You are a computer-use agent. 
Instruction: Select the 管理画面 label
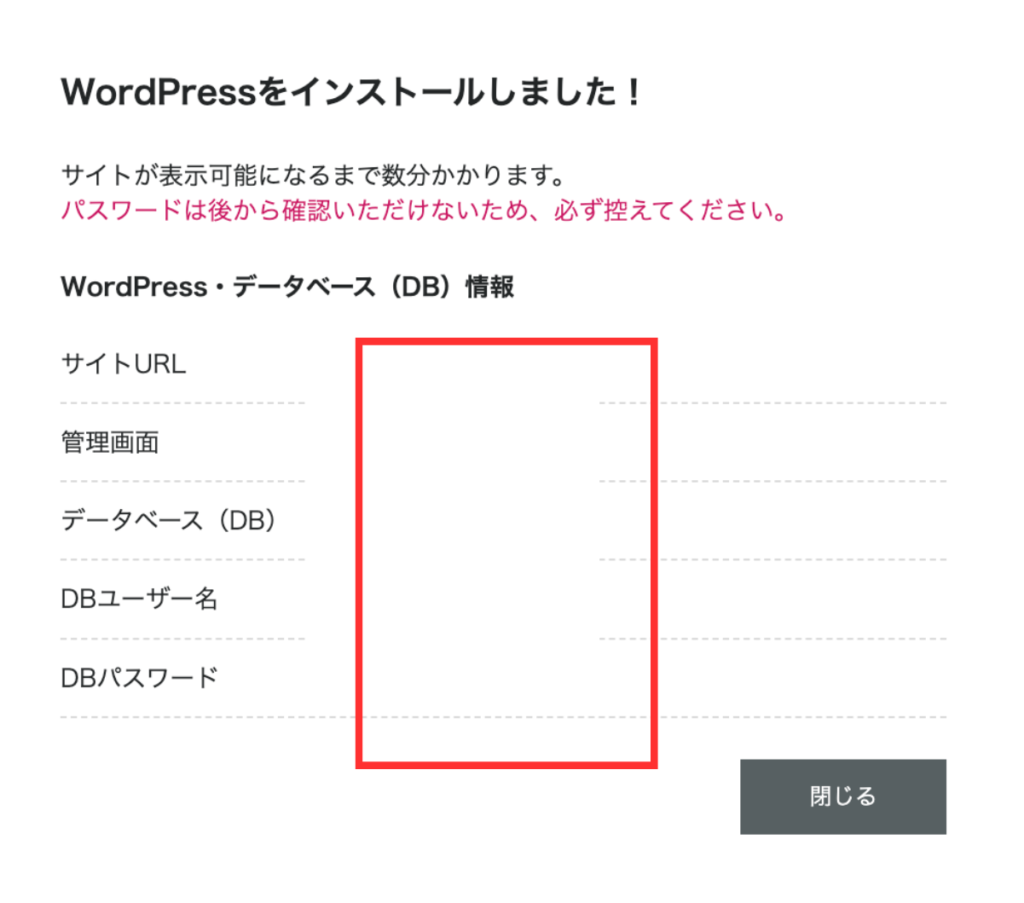pyautogui.click(x=110, y=442)
